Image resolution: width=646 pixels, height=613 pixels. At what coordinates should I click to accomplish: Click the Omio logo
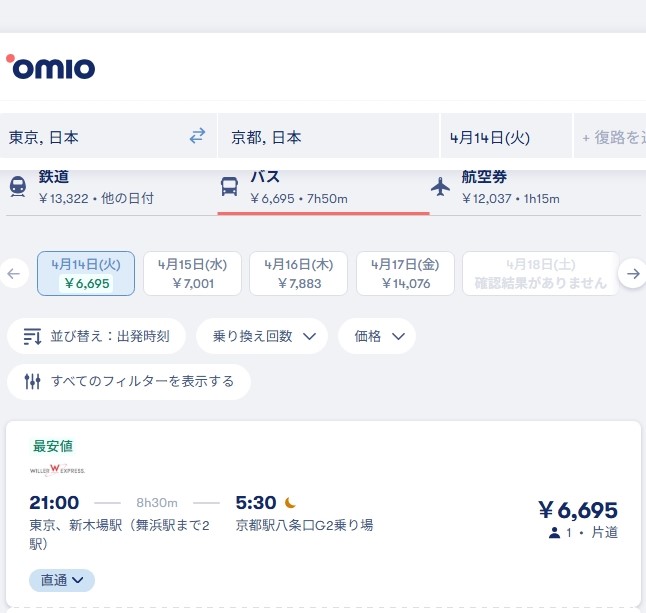click(x=51, y=67)
